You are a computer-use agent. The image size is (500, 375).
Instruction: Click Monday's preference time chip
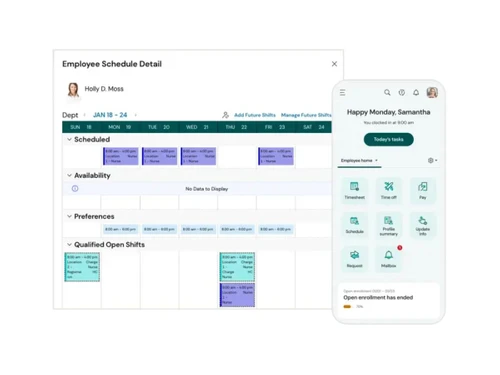(121, 229)
